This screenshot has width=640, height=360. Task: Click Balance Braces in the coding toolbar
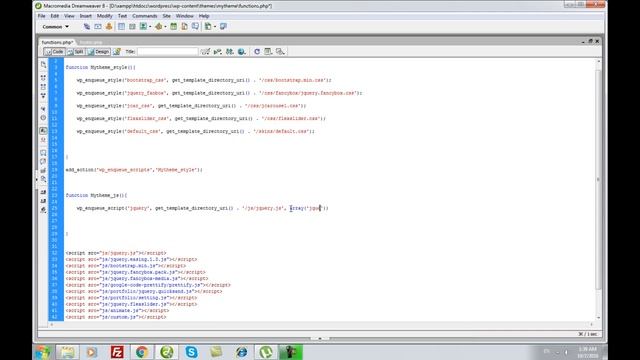pos(43,118)
